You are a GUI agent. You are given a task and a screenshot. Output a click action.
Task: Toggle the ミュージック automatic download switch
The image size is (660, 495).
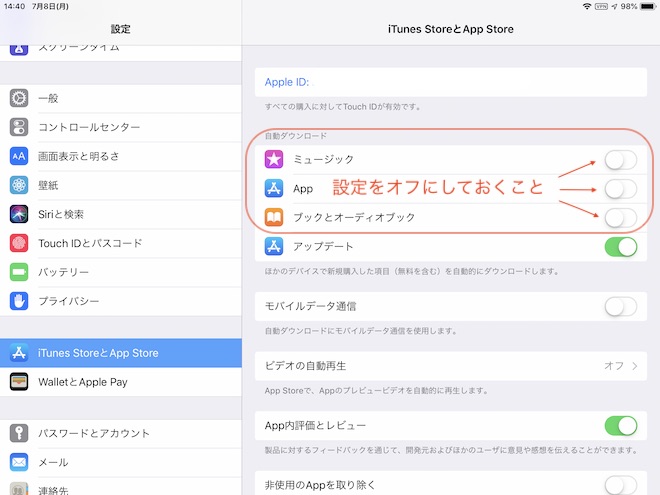(x=621, y=160)
